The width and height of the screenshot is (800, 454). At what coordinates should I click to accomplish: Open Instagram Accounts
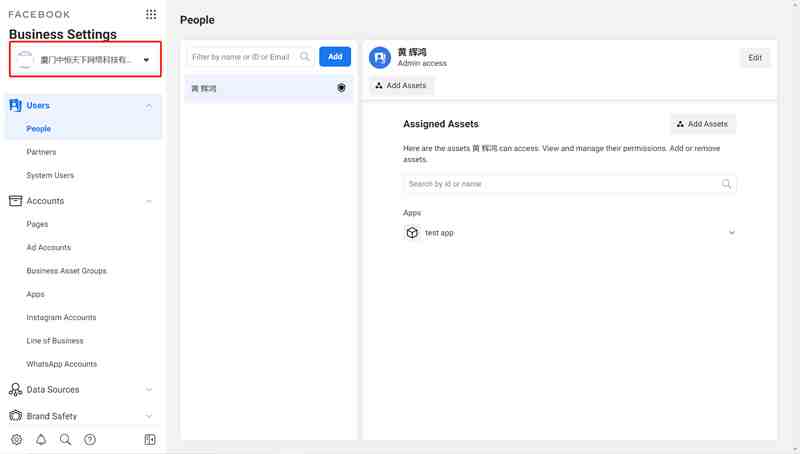61,317
